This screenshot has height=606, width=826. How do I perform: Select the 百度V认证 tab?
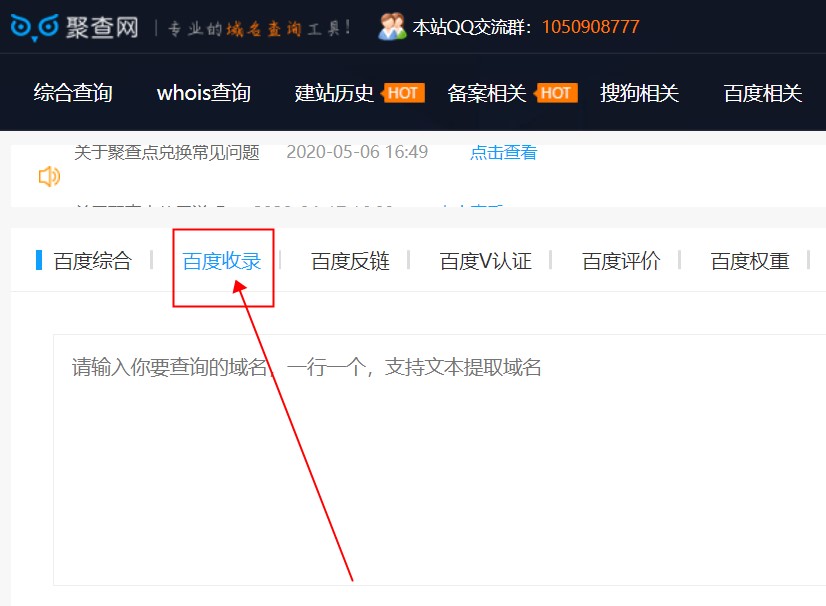point(485,260)
